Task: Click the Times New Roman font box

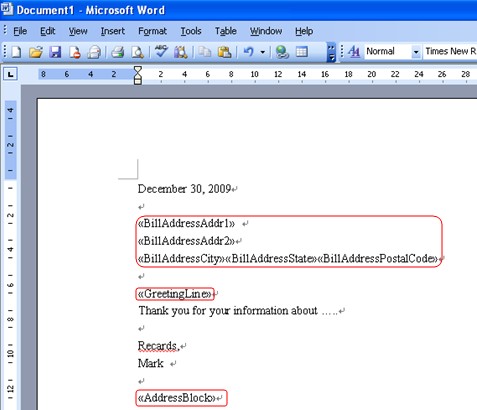Action: [450, 52]
